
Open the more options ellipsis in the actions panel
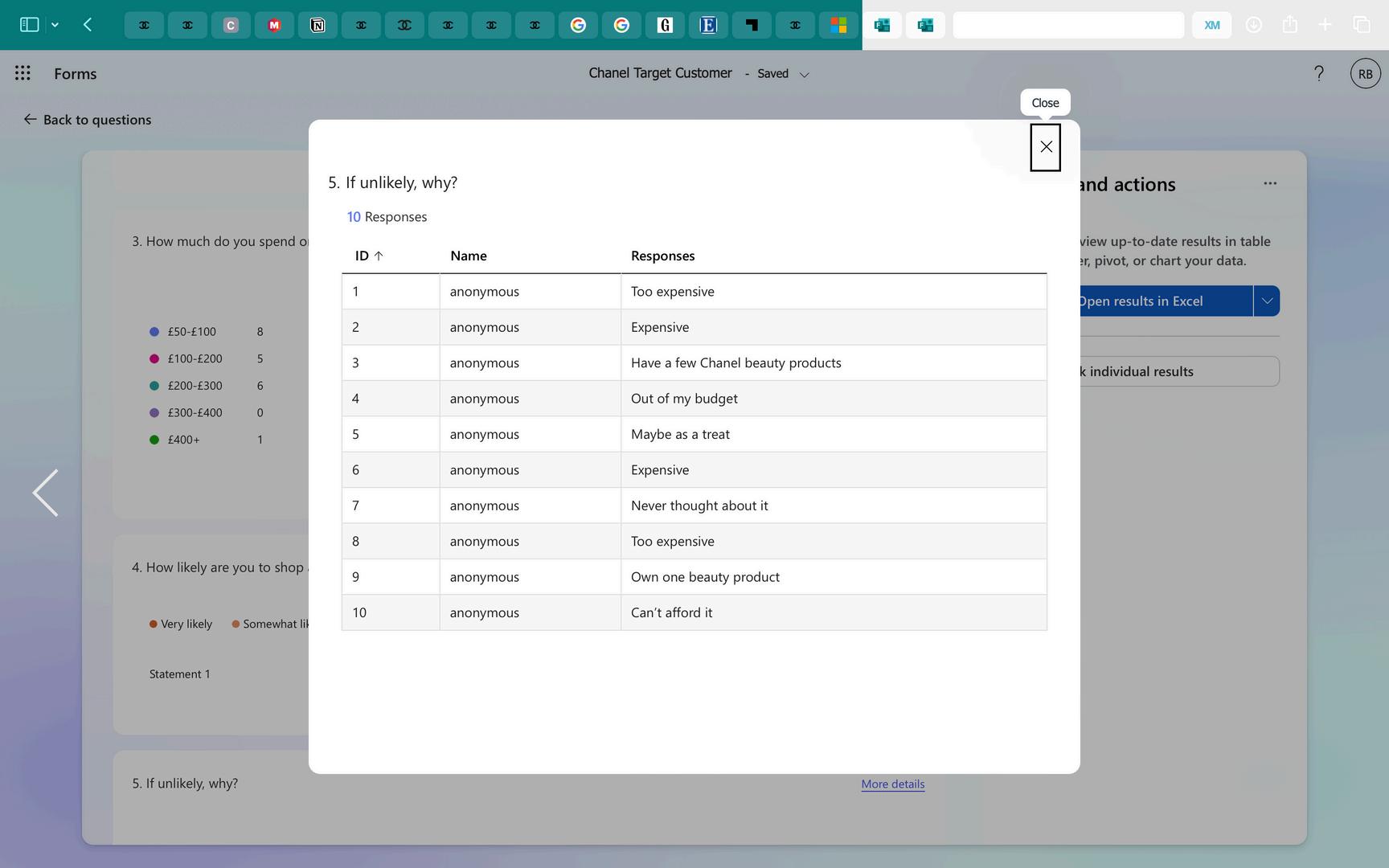1270,183
